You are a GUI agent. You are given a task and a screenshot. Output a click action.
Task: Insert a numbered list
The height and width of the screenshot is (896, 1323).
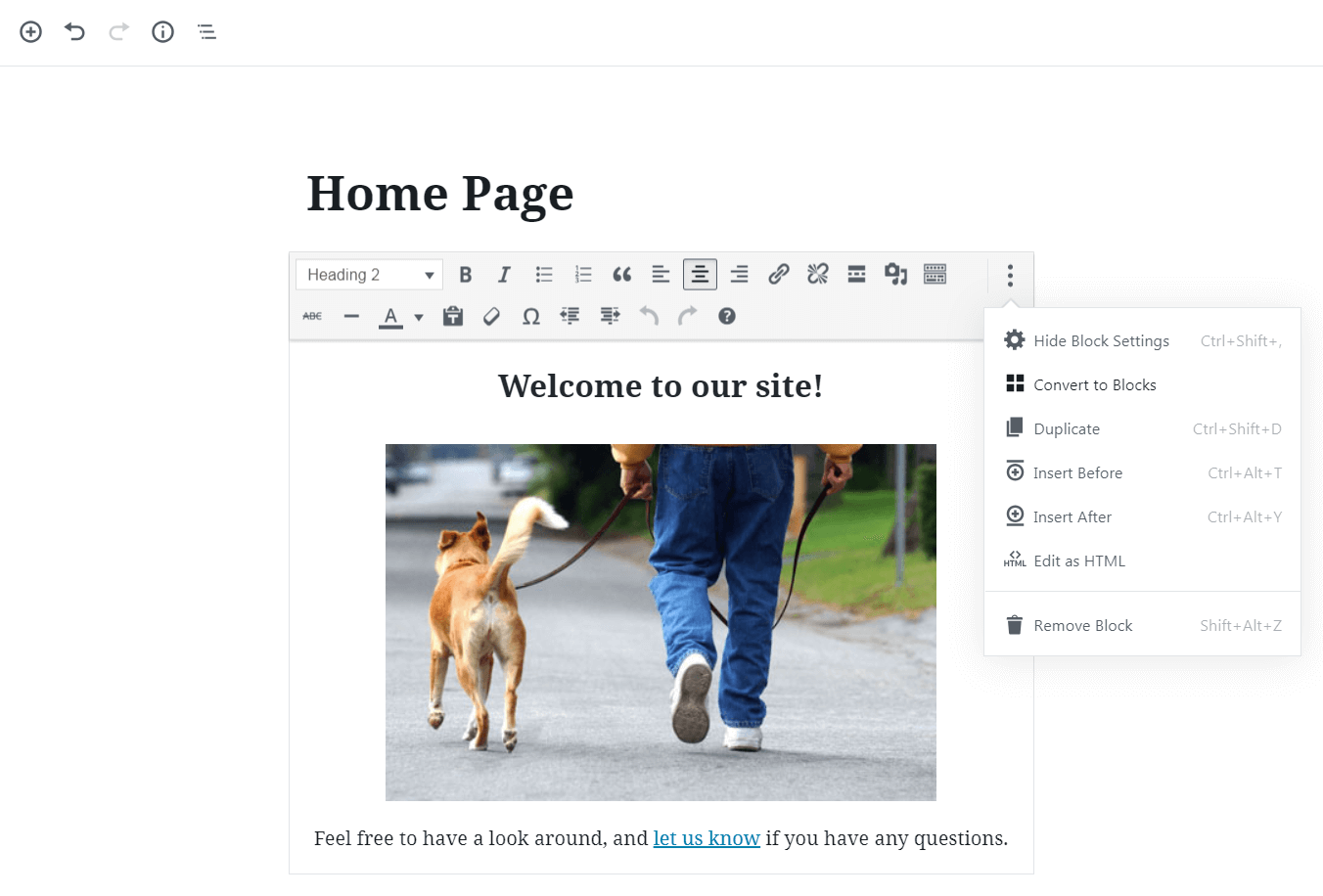coord(583,275)
